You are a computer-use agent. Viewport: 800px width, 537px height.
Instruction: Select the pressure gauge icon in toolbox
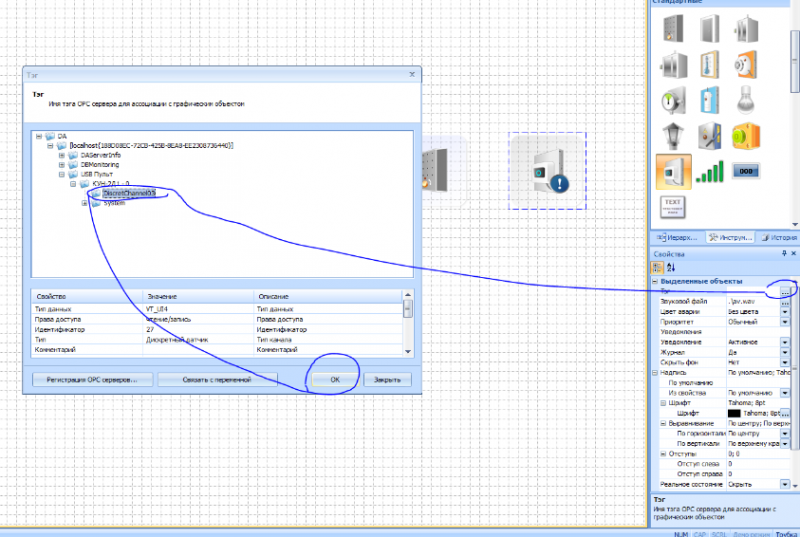[x=673, y=101]
